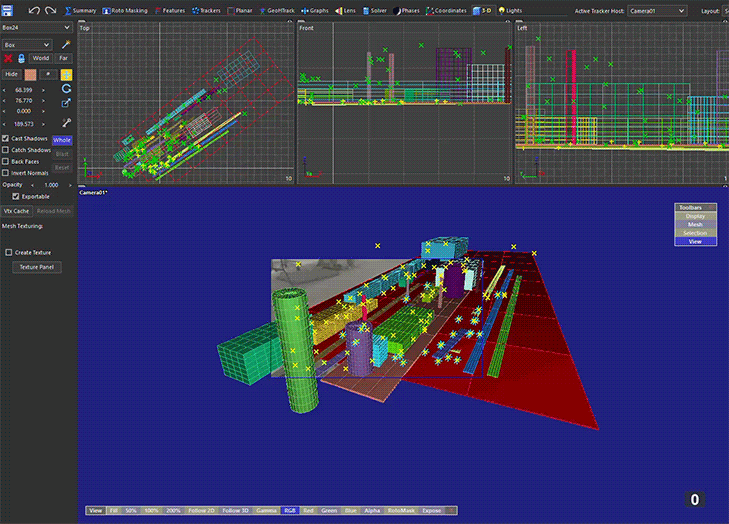
Task: Enable the Catch Shadows checkbox
Action: coord(6,150)
